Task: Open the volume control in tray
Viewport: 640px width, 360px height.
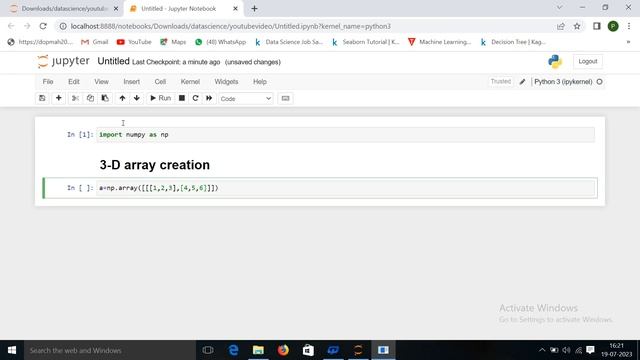Action: point(566,350)
